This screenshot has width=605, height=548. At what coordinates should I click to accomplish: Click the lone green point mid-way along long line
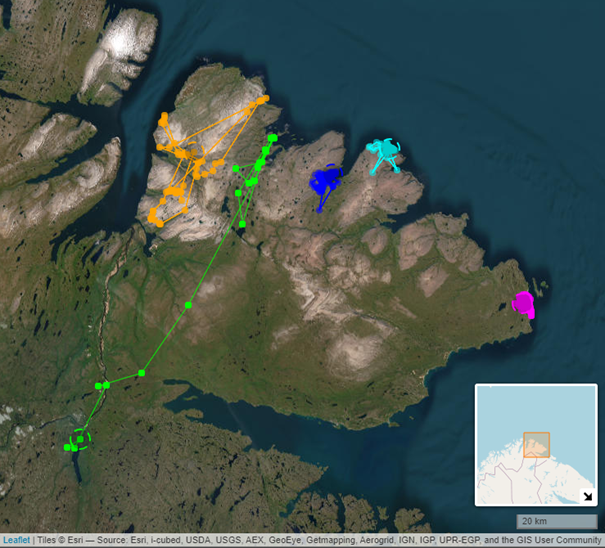click(x=188, y=304)
